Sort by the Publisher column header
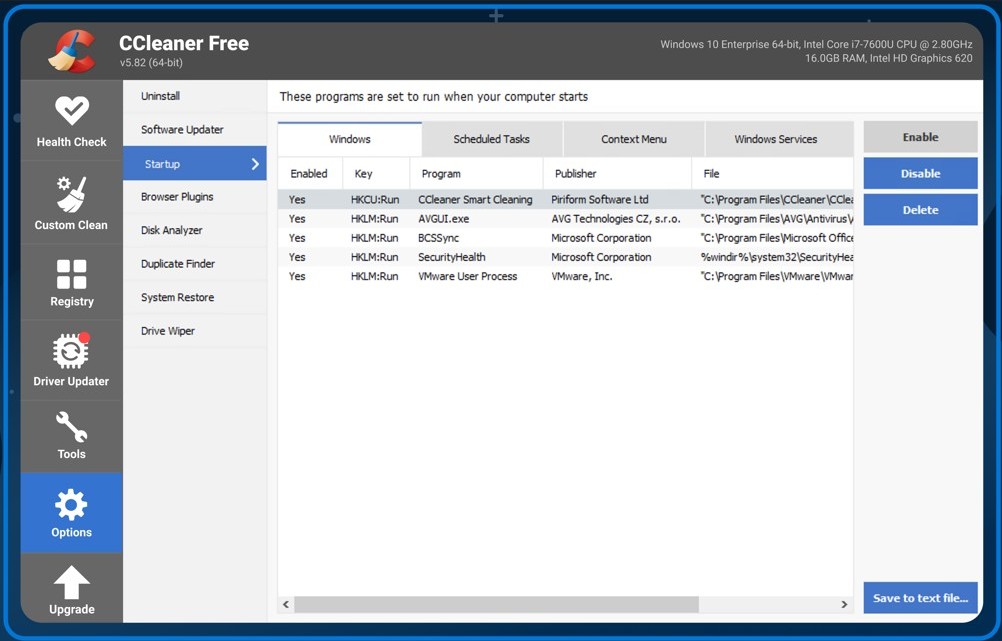 617,174
